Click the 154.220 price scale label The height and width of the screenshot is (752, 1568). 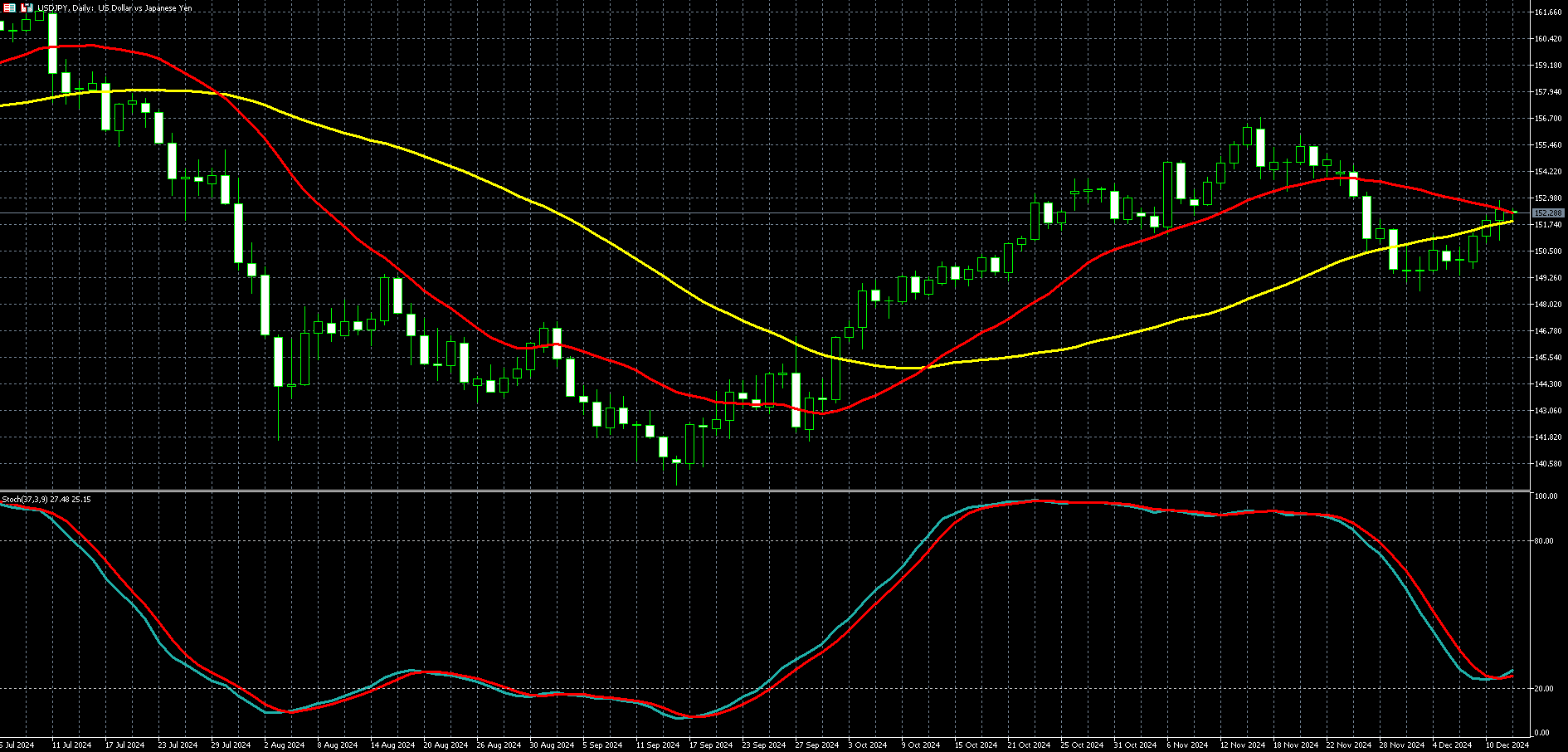click(x=1548, y=172)
